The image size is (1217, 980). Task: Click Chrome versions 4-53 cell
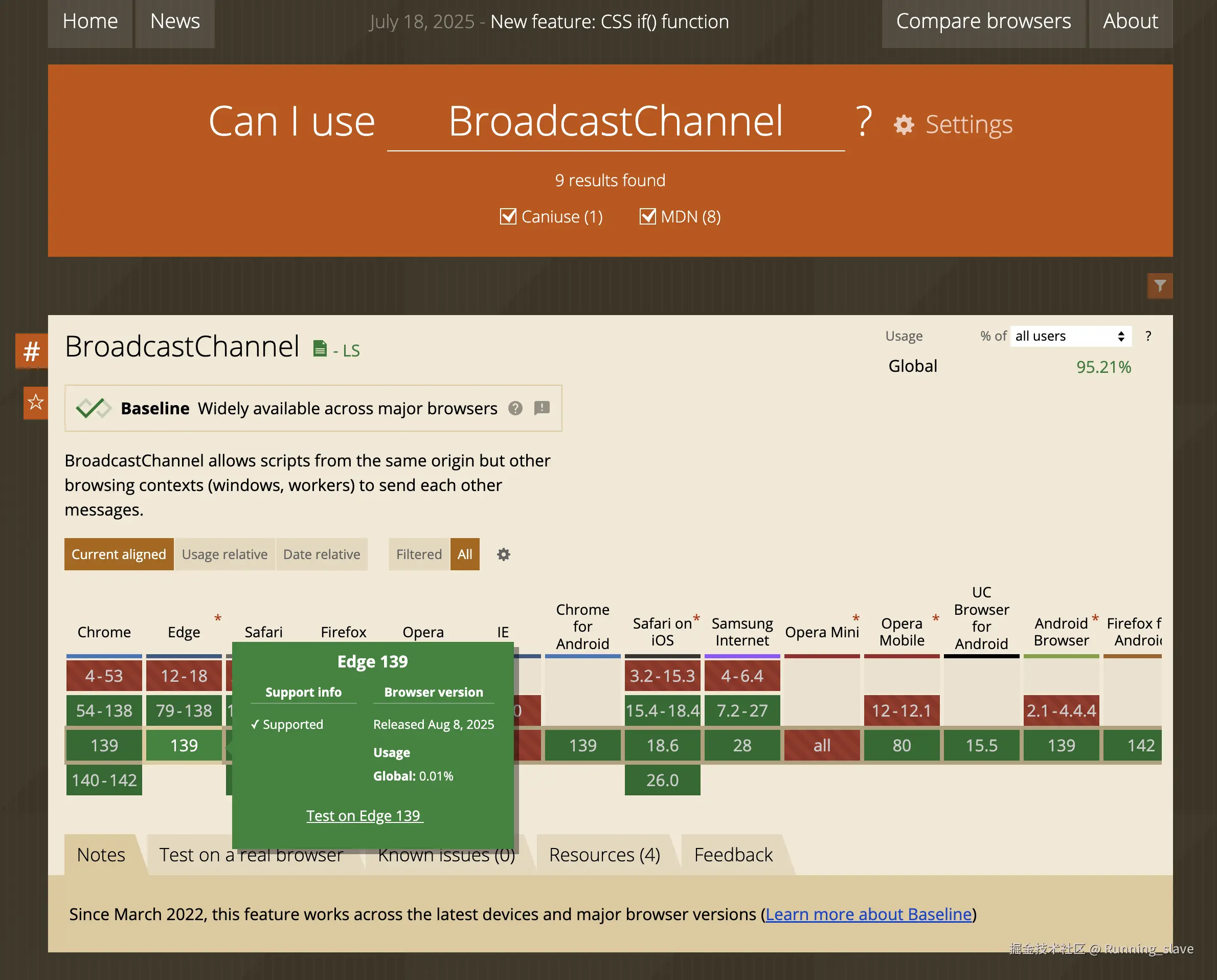(x=104, y=676)
